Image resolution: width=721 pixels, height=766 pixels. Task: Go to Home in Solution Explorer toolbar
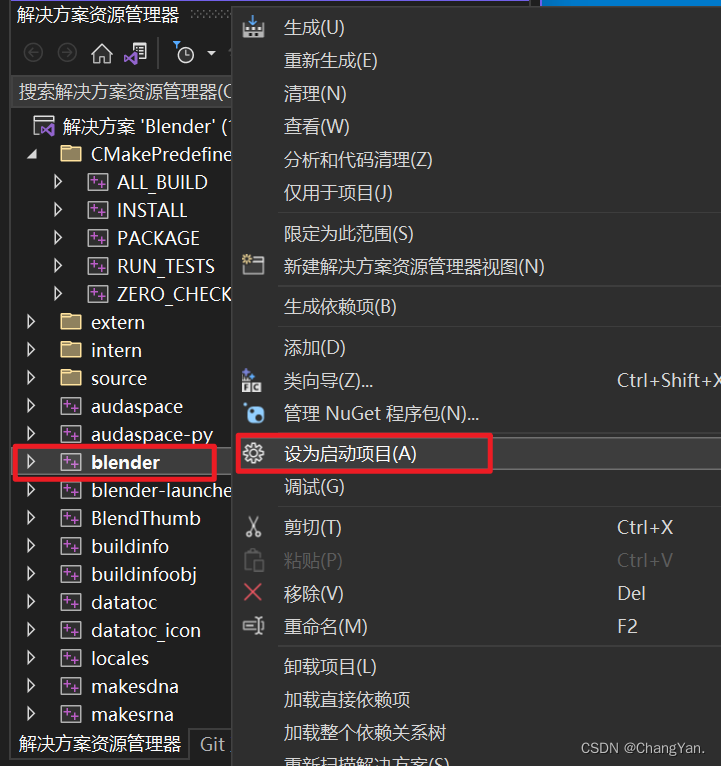pyautogui.click(x=102, y=53)
